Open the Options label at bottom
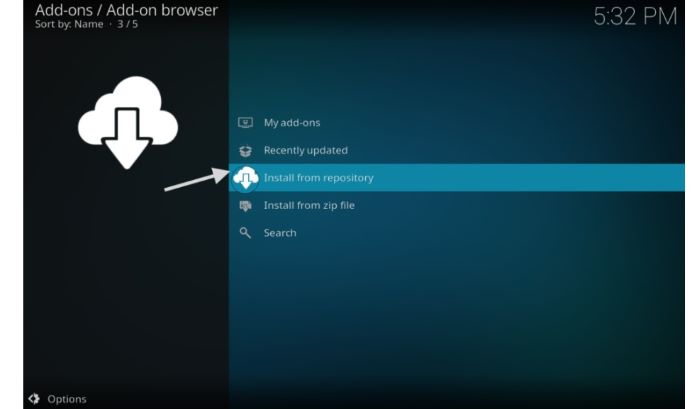 click(x=67, y=399)
